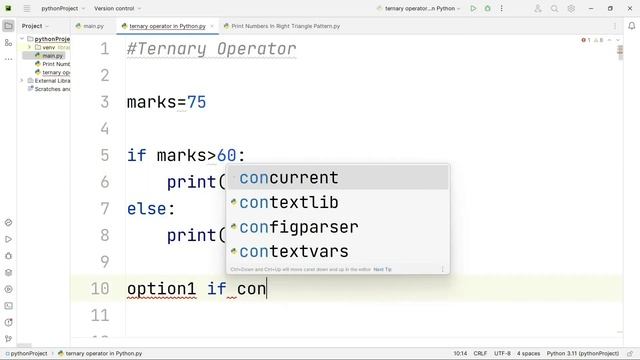Select ternary operator in Python.py tab
The width and height of the screenshot is (640, 360).
point(167,26)
